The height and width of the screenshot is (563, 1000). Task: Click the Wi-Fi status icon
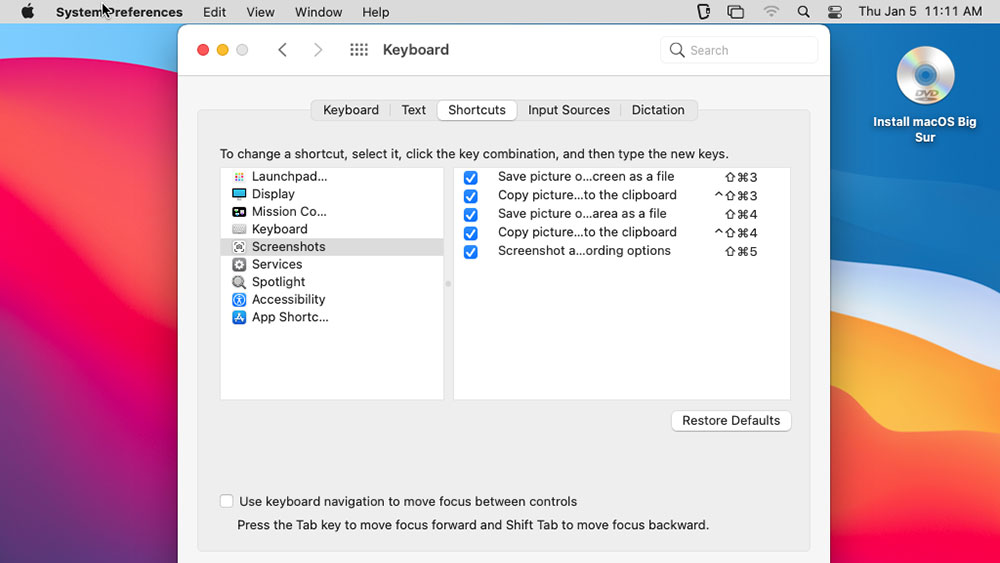click(x=771, y=11)
